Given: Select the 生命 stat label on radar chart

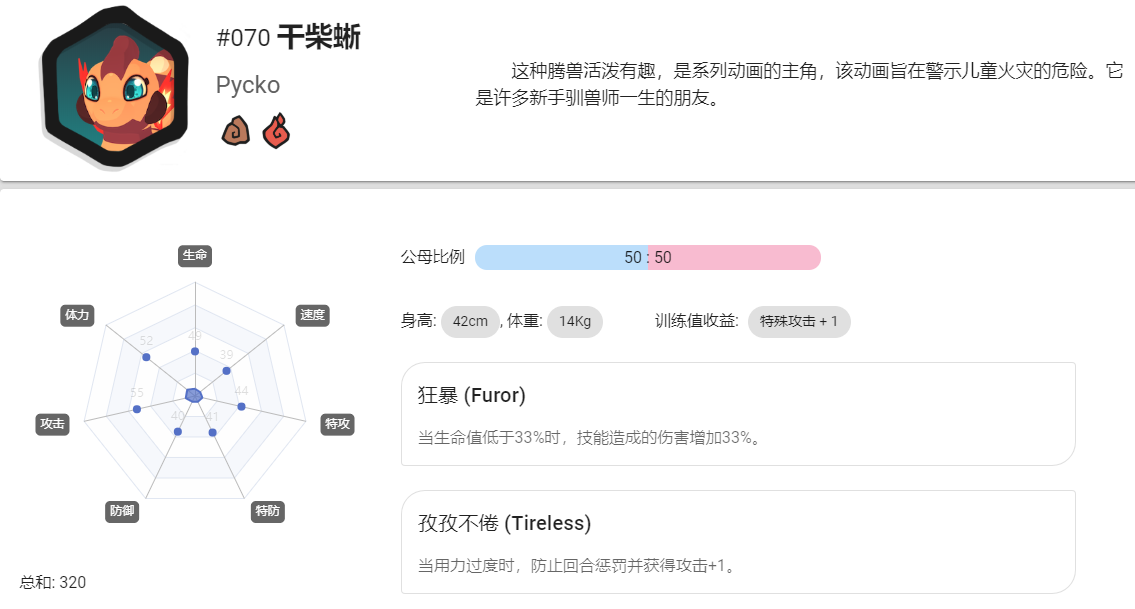Looking at the screenshot, I should 195,256.
